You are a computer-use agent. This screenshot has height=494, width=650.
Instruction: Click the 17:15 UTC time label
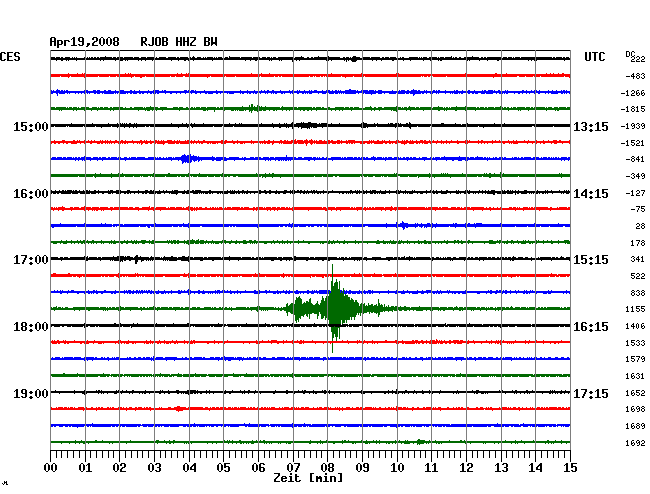[x=591, y=393]
